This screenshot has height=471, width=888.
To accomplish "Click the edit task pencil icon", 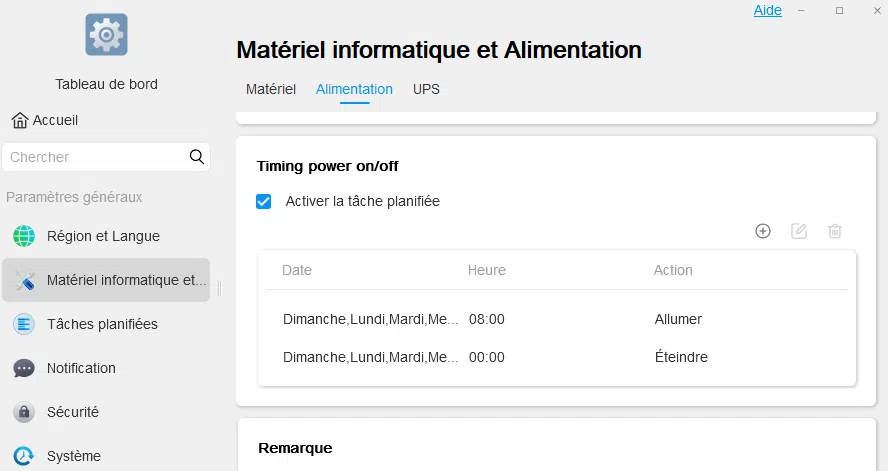I will coord(799,231).
